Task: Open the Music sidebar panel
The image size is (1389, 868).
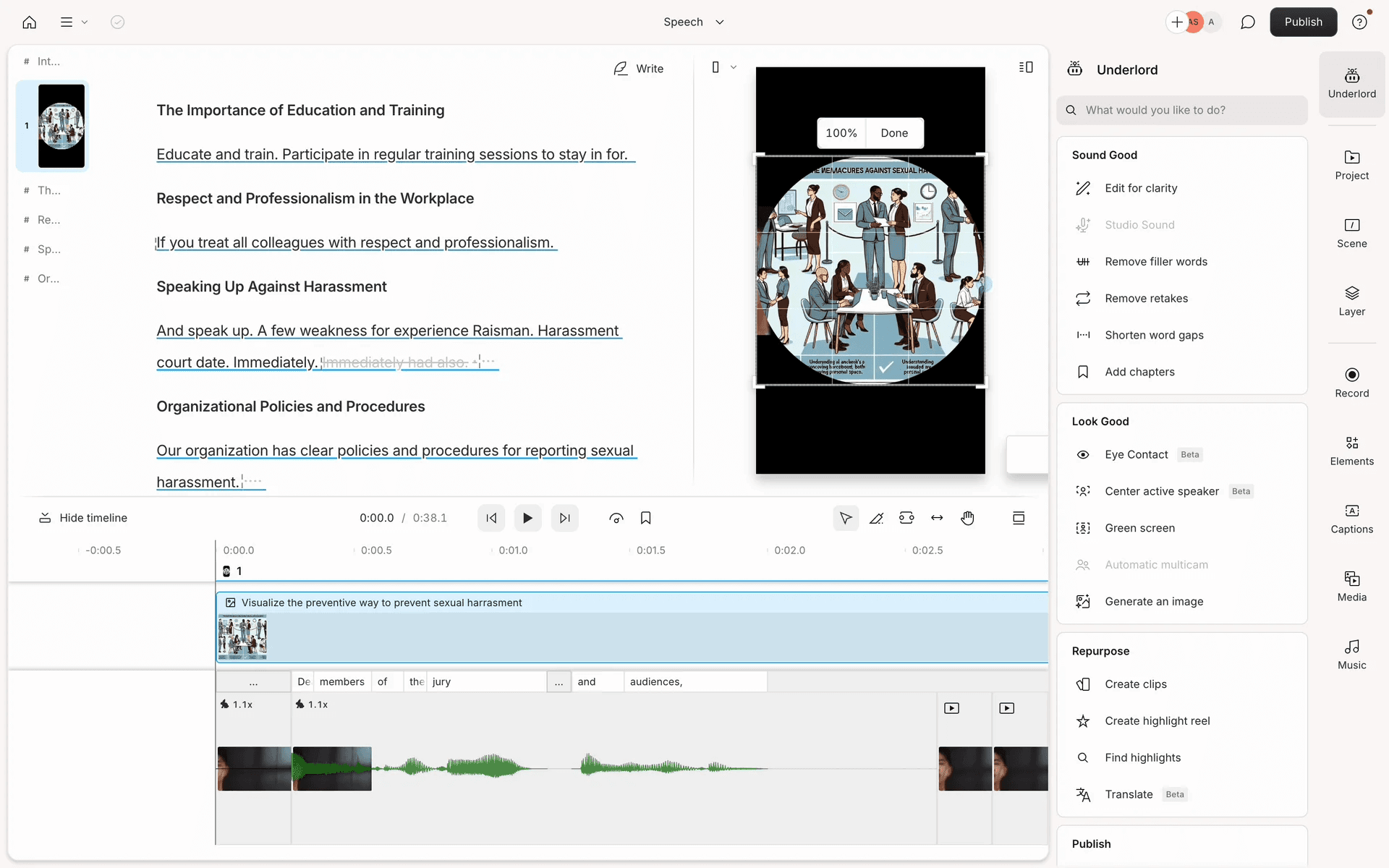Action: 1351,655
